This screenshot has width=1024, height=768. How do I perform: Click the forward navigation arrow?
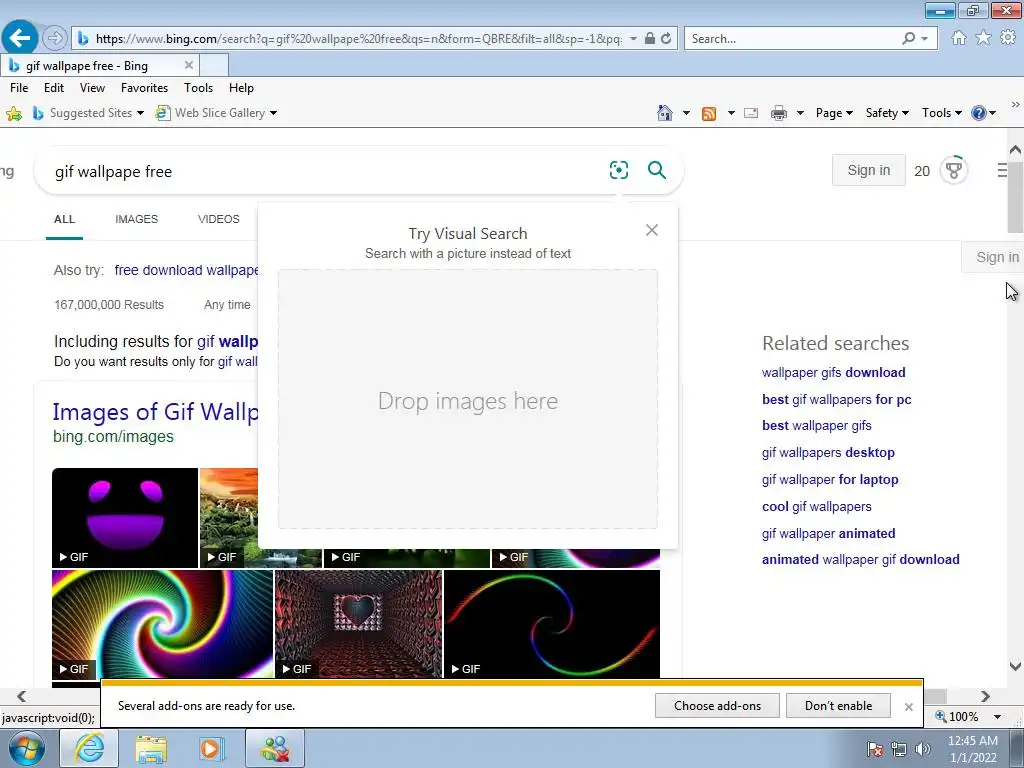click(x=55, y=39)
